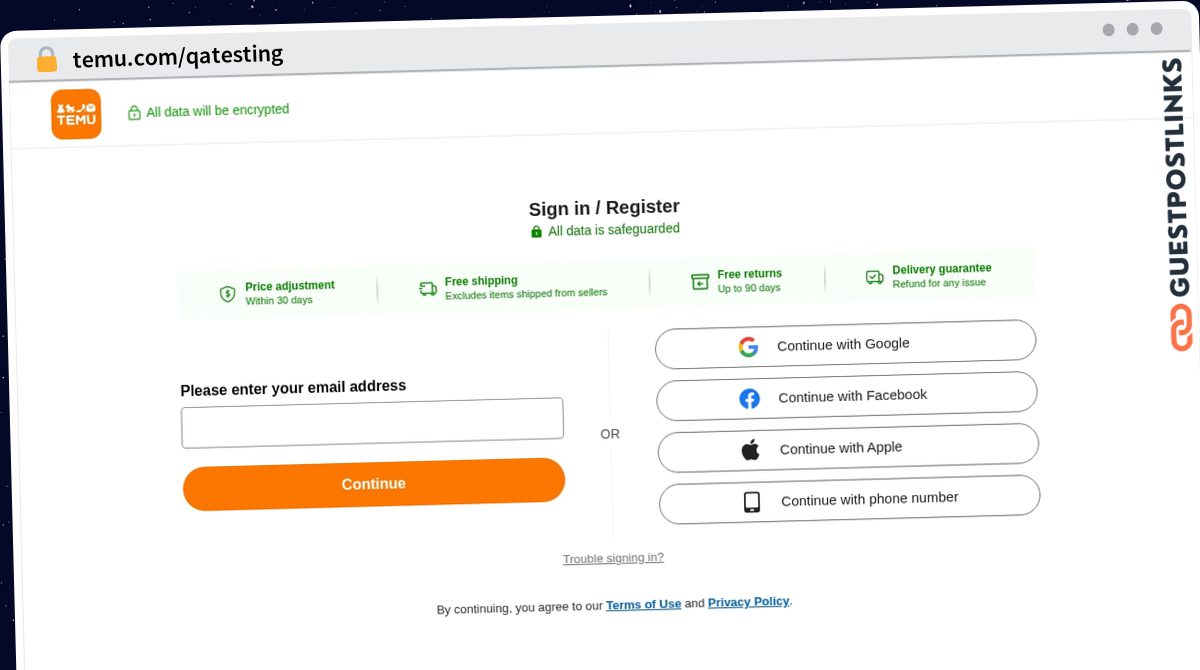1200x670 pixels.
Task: Continue with Facebook sign-in
Action: pyautogui.click(x=847, y=397)
